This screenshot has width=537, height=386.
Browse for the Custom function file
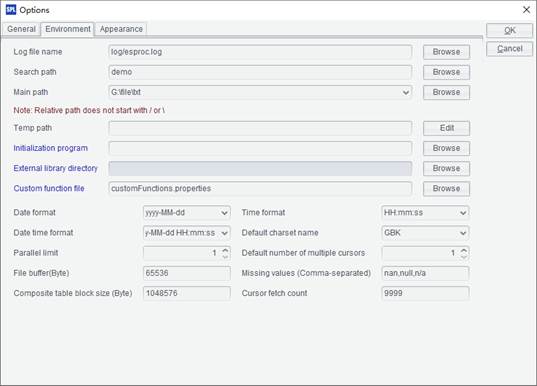click(x=446, y=189)
